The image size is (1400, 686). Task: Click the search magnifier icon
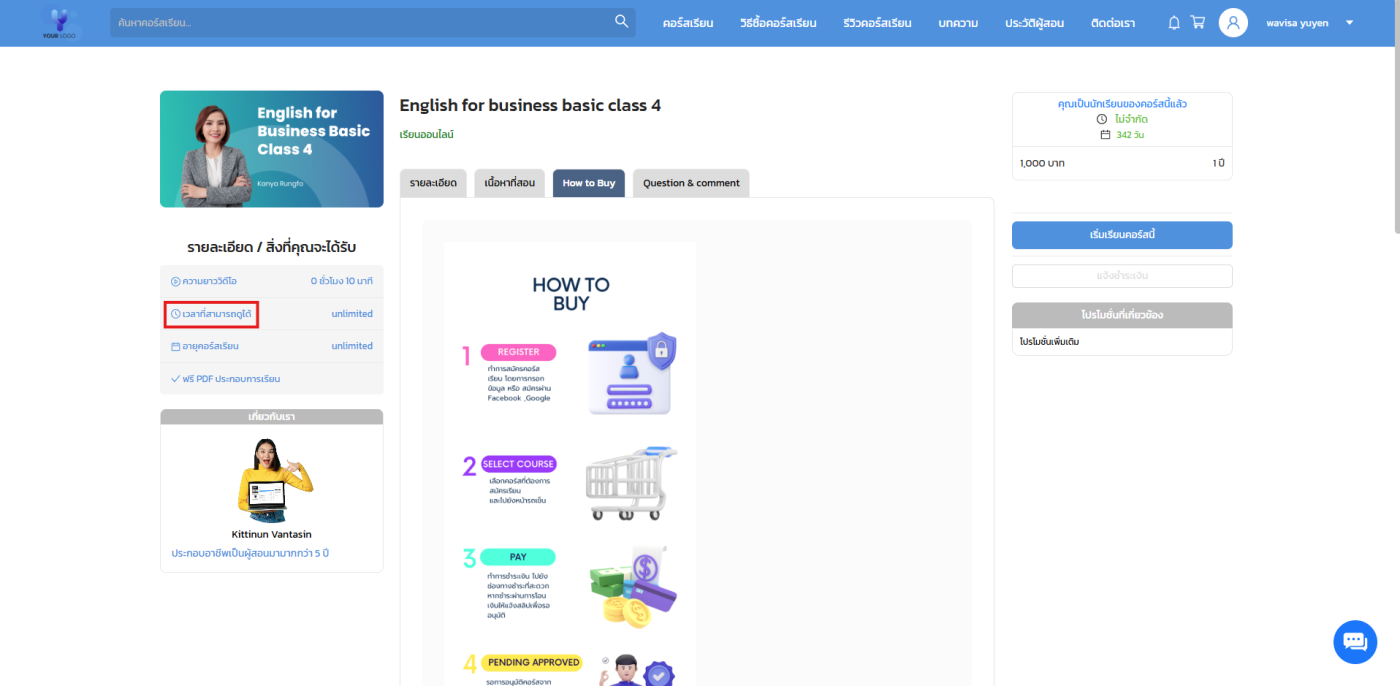(621, 22)
